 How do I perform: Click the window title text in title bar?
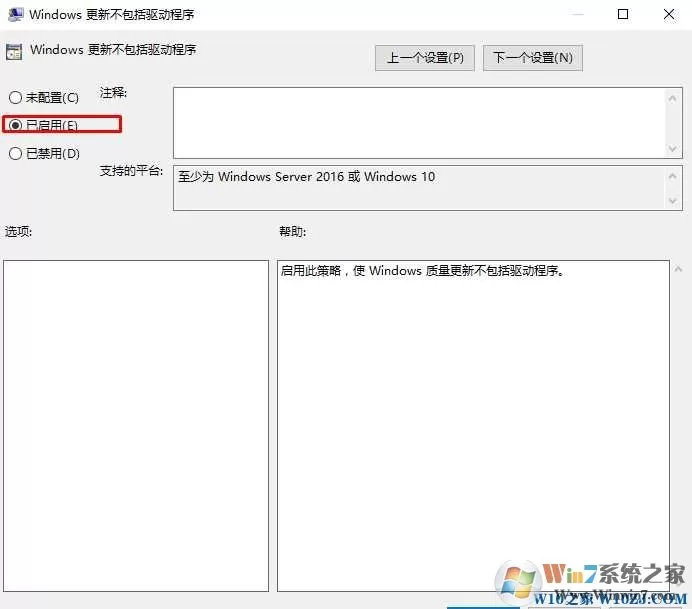[x=112, y=15]
